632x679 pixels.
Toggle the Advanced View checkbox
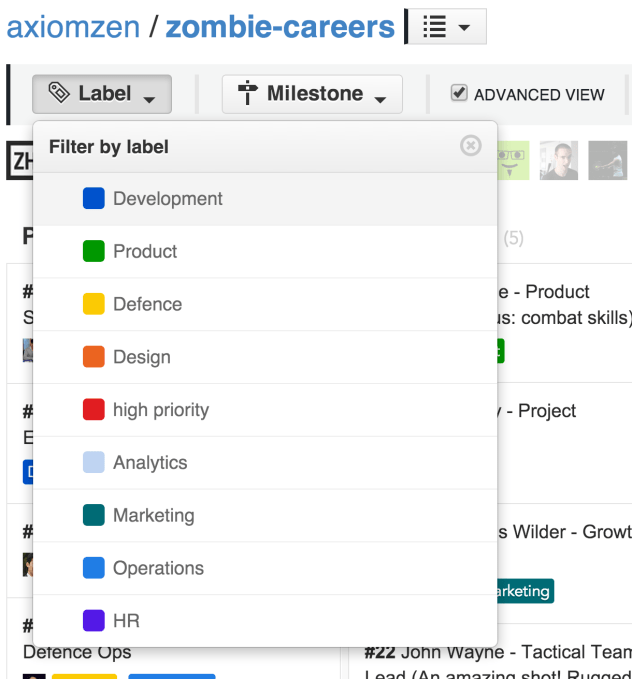coord(459,93)
